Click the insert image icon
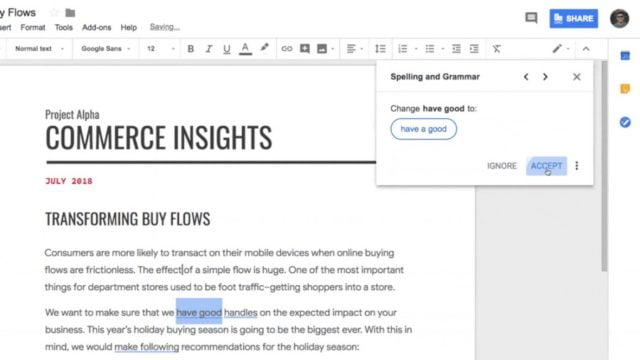 point(322,49)
